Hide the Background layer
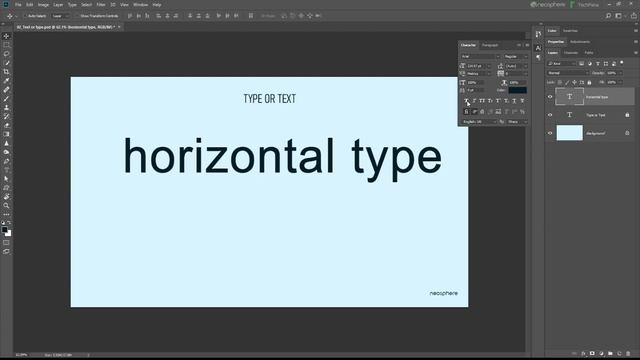The height and width of the screenshot is (360, 640). [x=550, y=133]
